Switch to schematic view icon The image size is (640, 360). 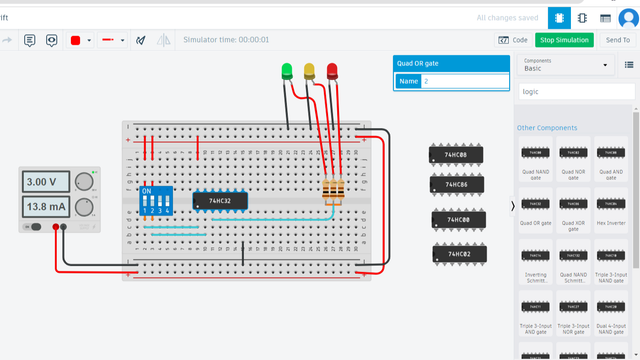click(582, 18)
